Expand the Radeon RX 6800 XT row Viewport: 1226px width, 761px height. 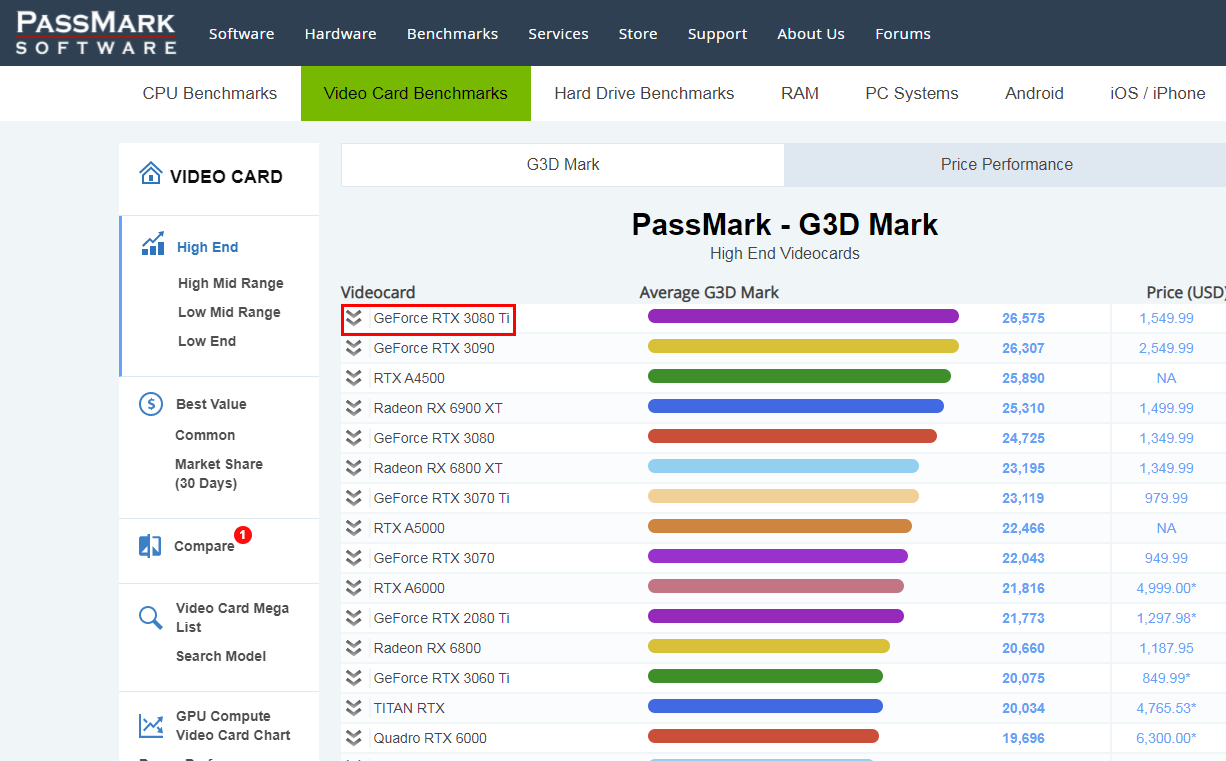353,468
